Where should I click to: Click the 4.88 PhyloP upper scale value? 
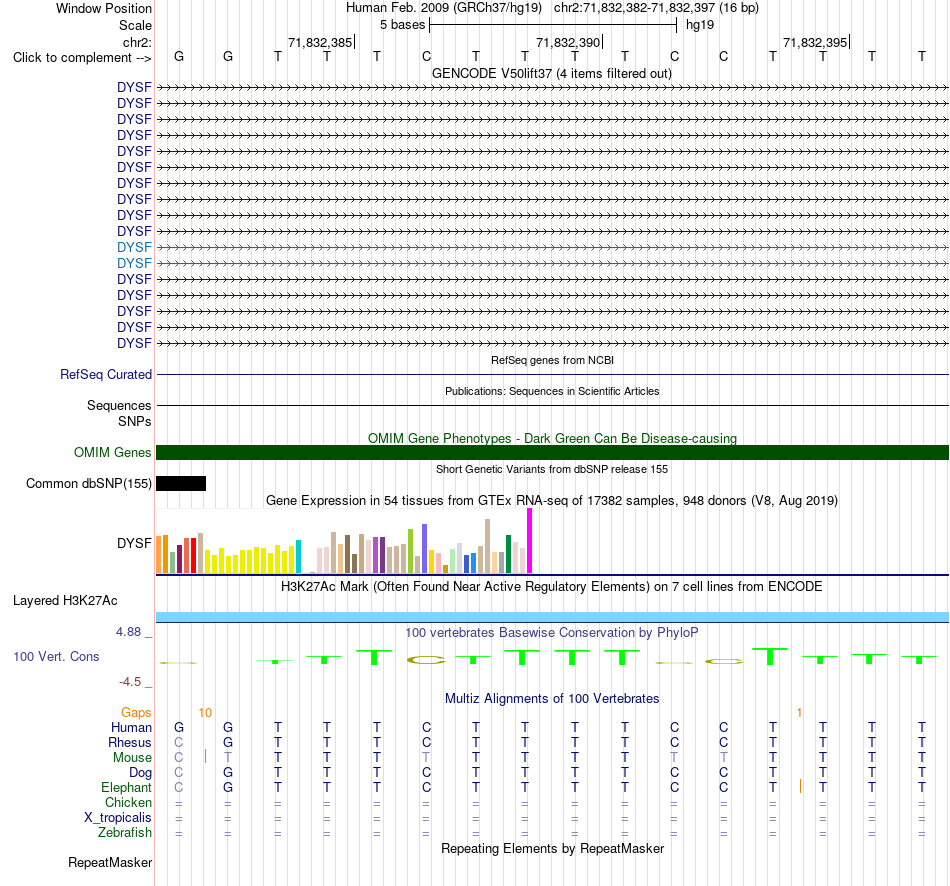[128, 631]
